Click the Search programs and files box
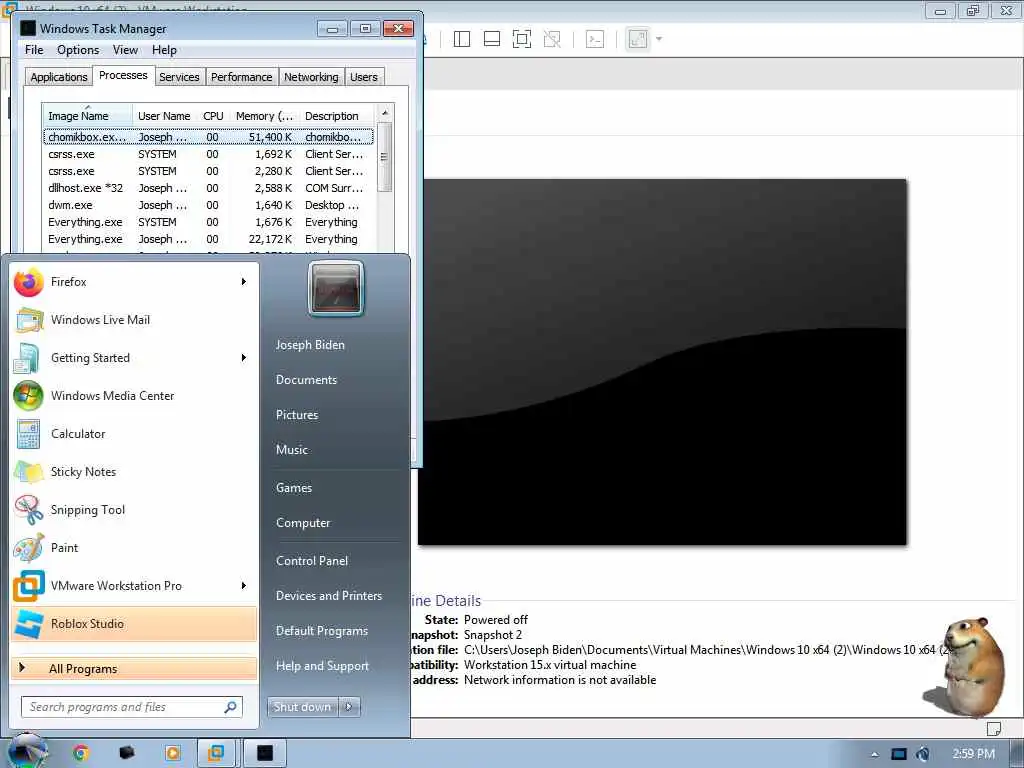Viewport: 1024px width, 768px height. click(x=132, y=707)
